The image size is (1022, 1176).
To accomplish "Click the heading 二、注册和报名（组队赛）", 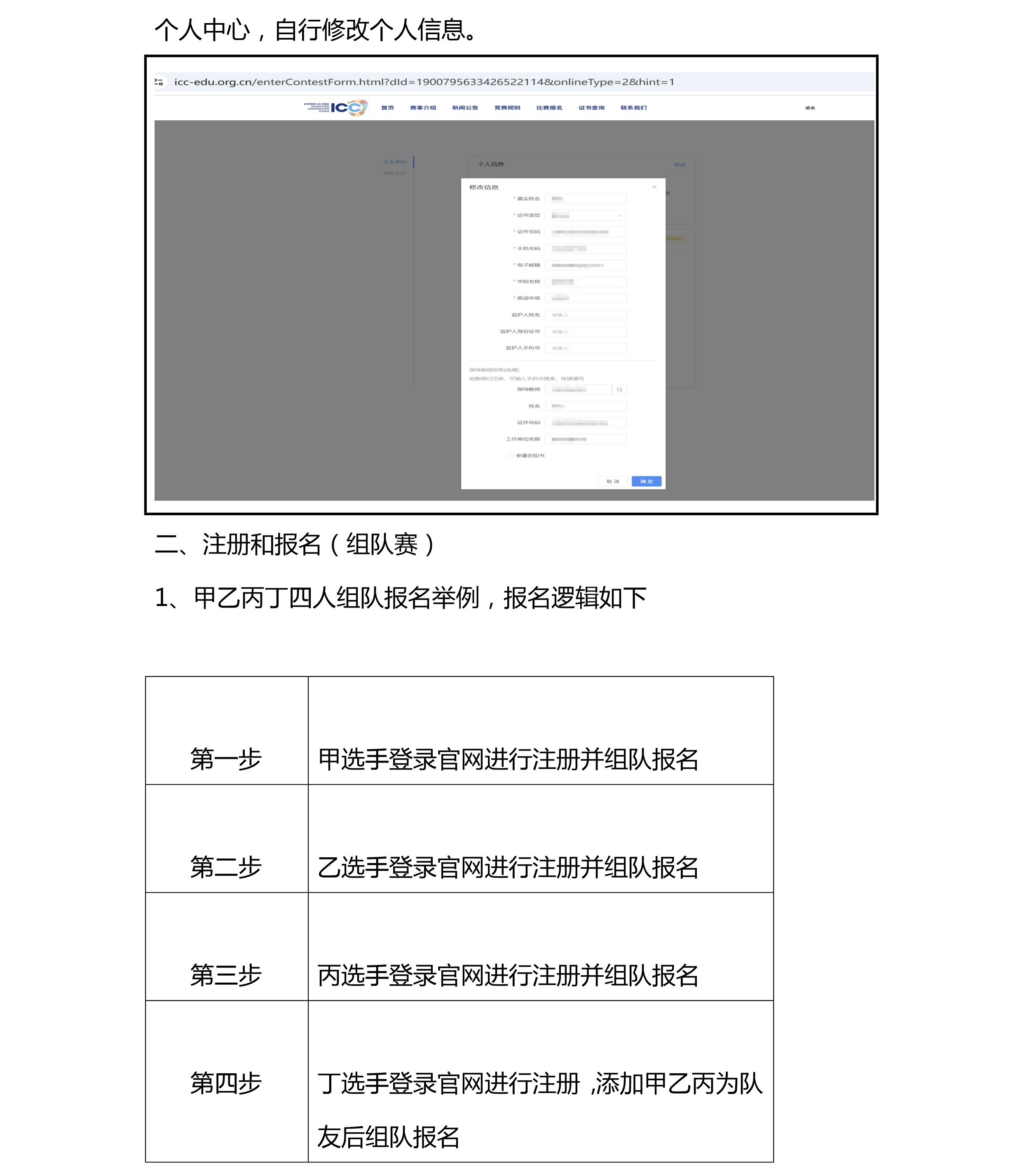I will (295, 544).
